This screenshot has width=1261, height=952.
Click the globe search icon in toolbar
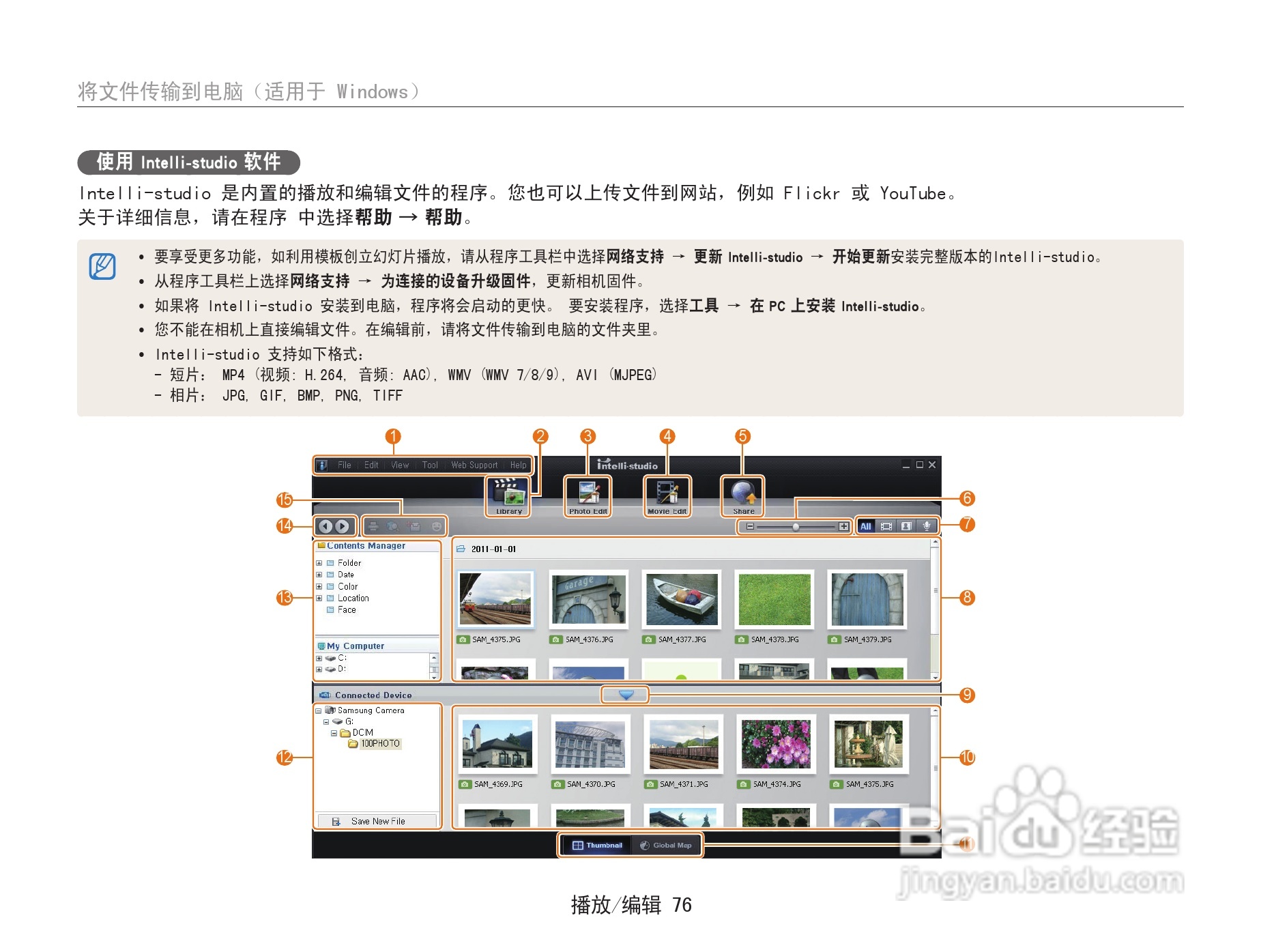(393, 526)
